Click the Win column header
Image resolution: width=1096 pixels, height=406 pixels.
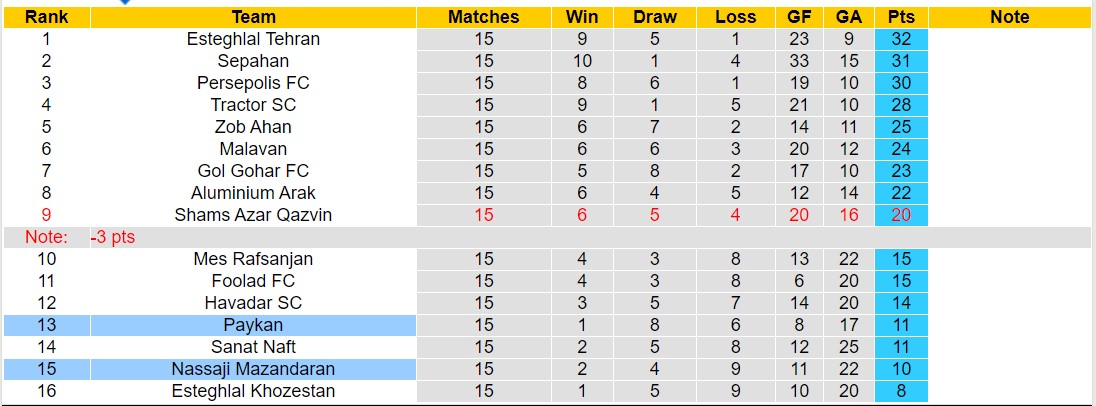click(582, 17)
